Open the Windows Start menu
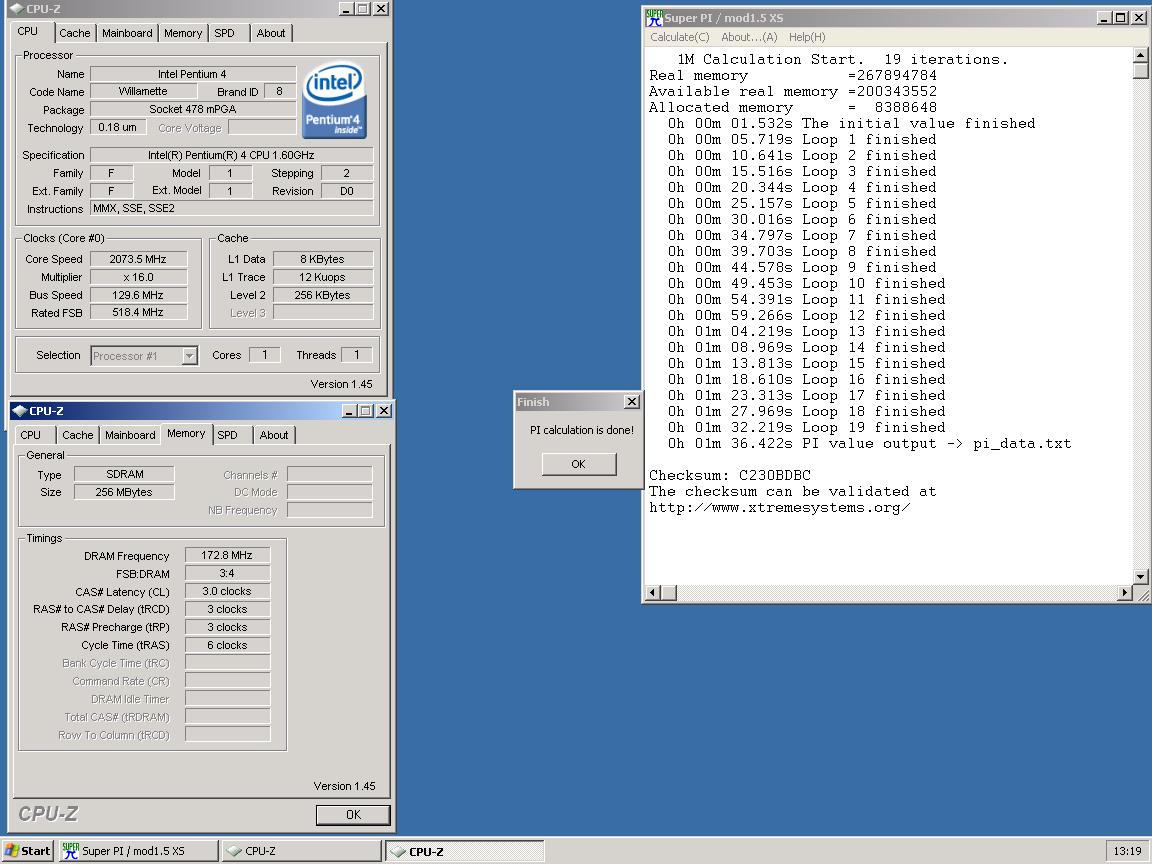The image size is (1152, 864). point(27,851)
